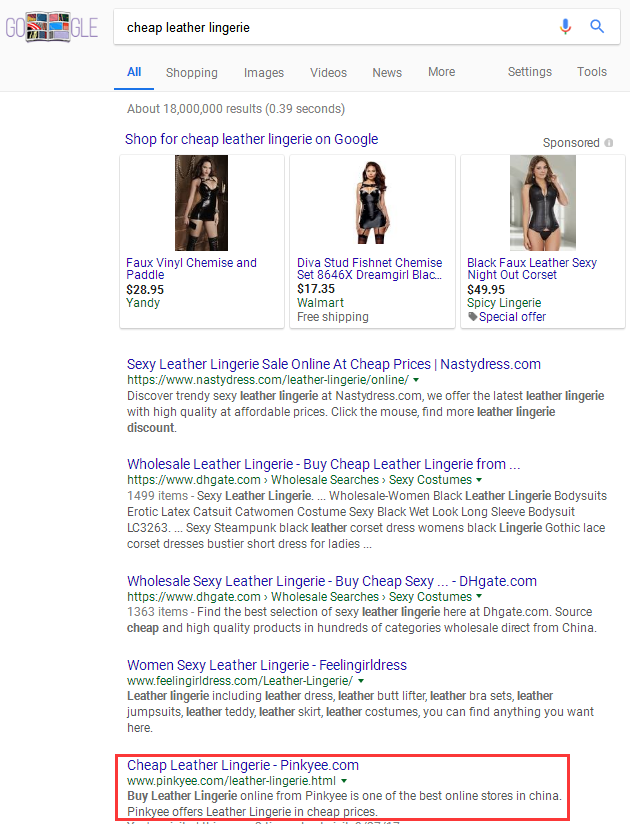The image size is (630, 824).
Task: Click the Walmart store name
Action: [x=321, y=303]
